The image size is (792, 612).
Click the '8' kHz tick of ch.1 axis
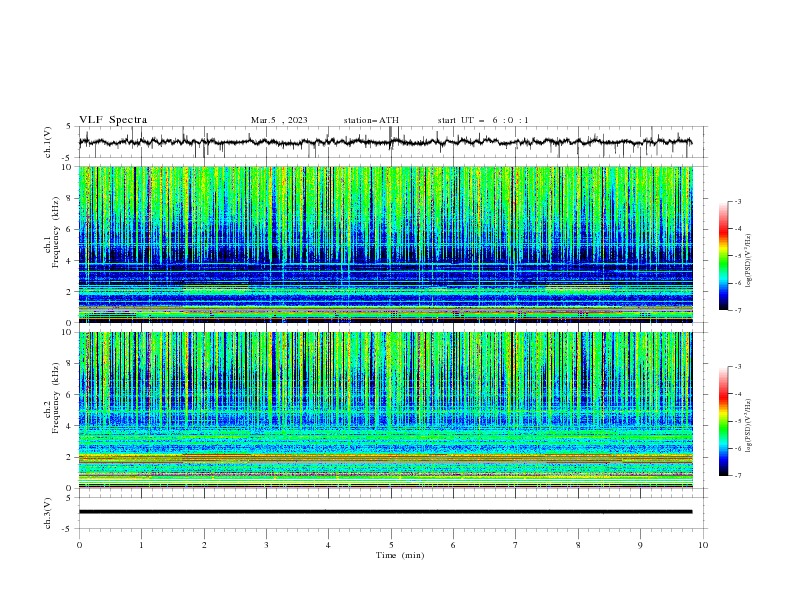point(70,198)
